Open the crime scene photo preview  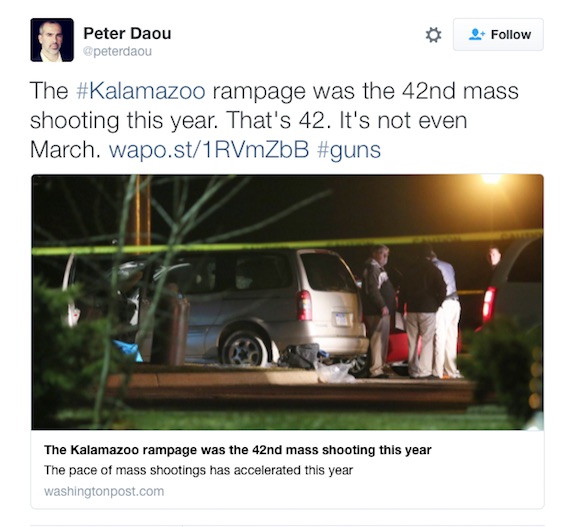point(287,302)
